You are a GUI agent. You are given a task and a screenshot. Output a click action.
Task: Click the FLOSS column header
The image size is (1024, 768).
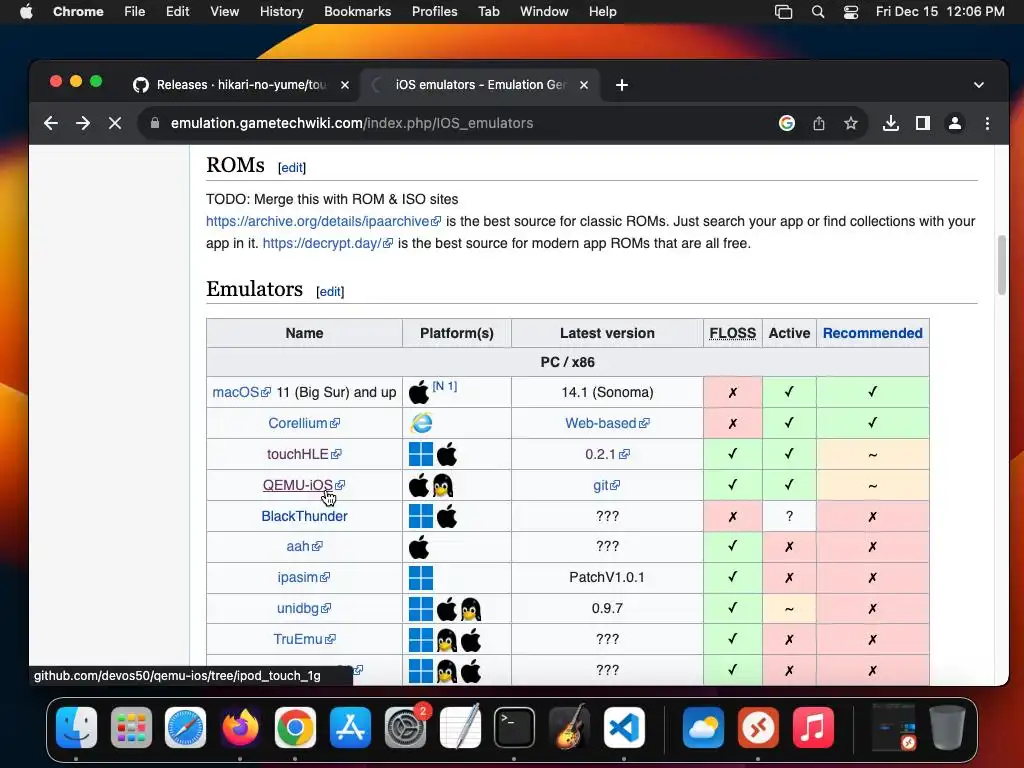point(733,333)
